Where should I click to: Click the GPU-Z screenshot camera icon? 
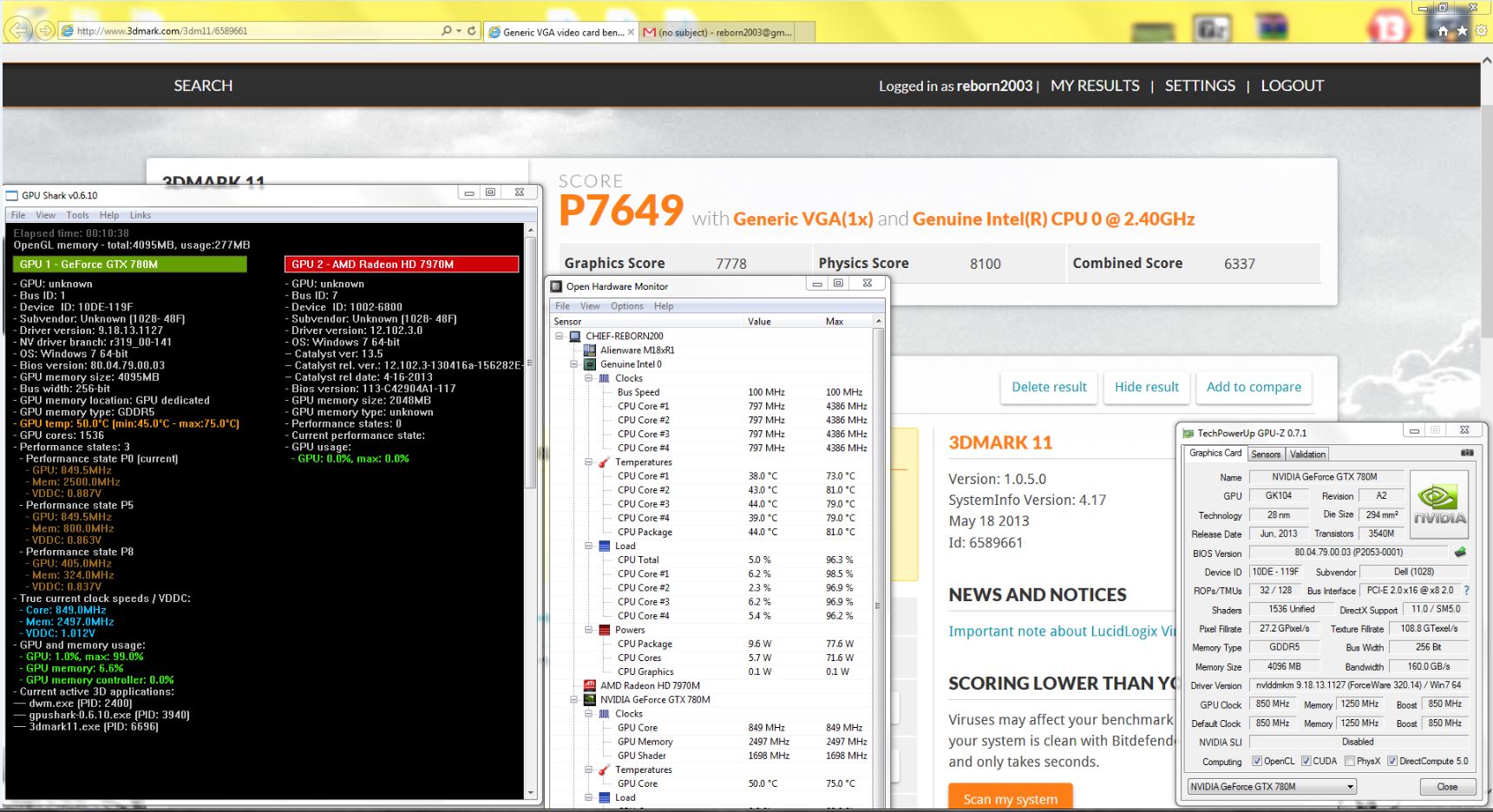pos(1467,453)
